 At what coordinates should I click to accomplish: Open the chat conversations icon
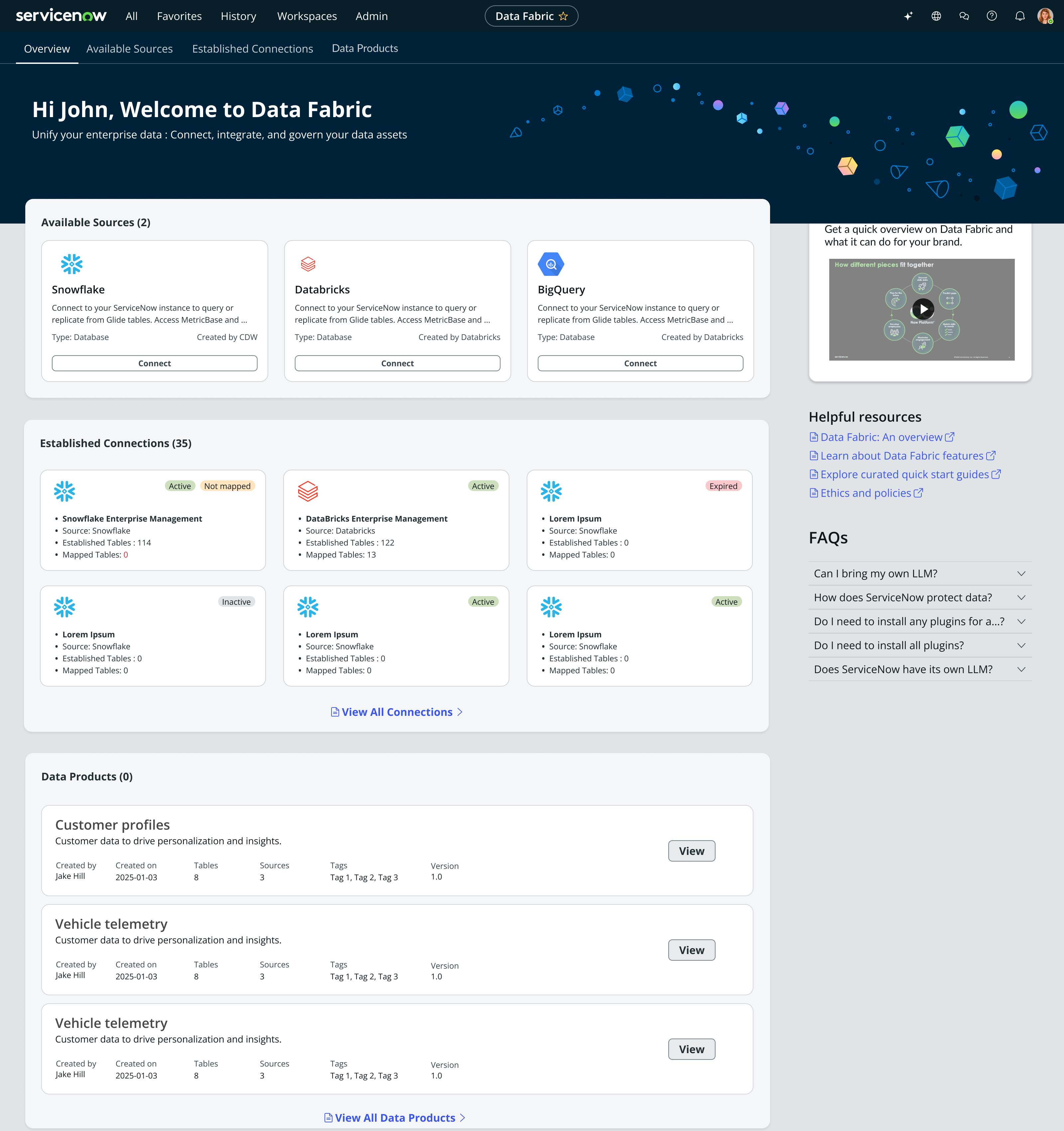964,16
